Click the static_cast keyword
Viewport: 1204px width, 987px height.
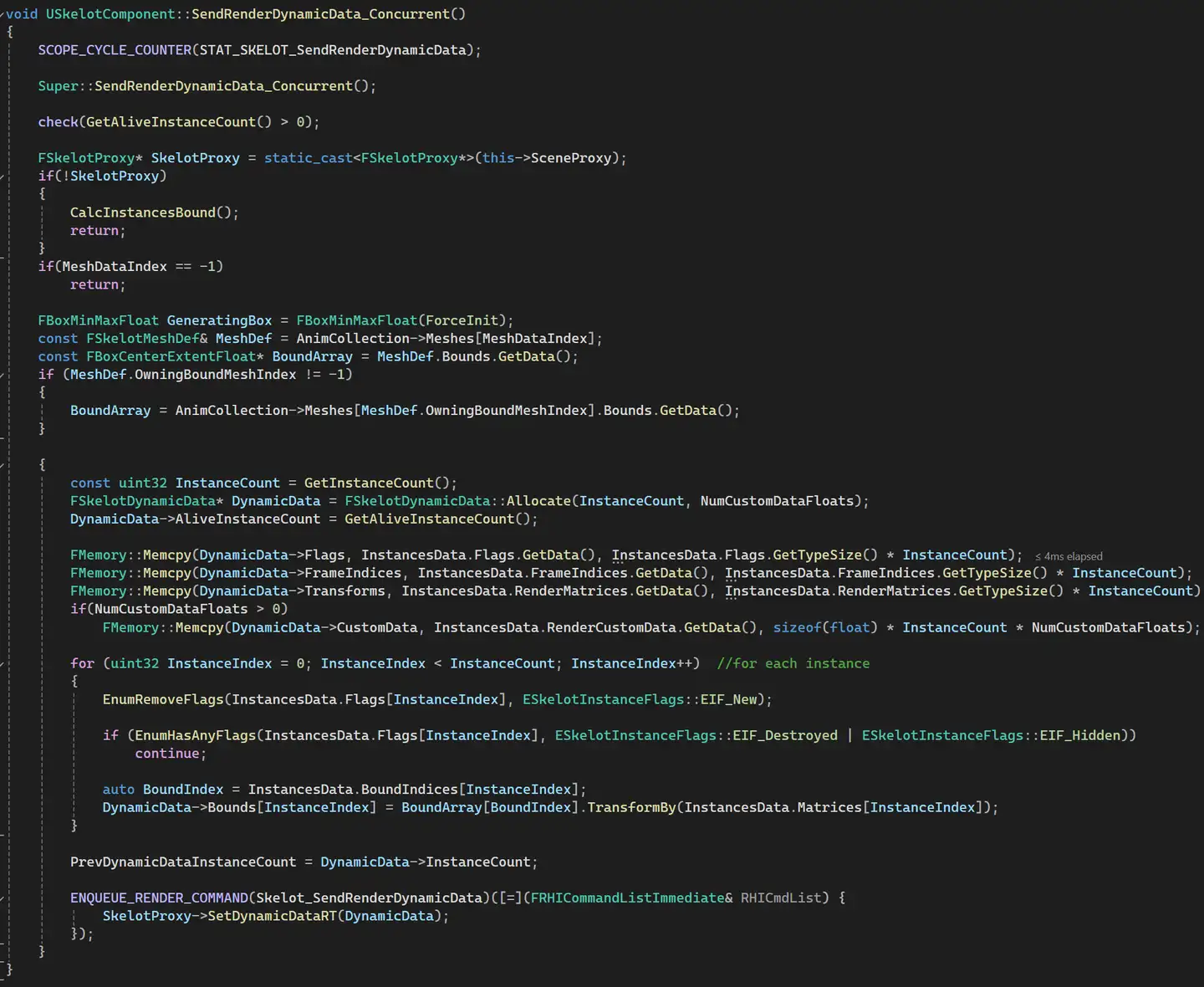tap(308, 157)
